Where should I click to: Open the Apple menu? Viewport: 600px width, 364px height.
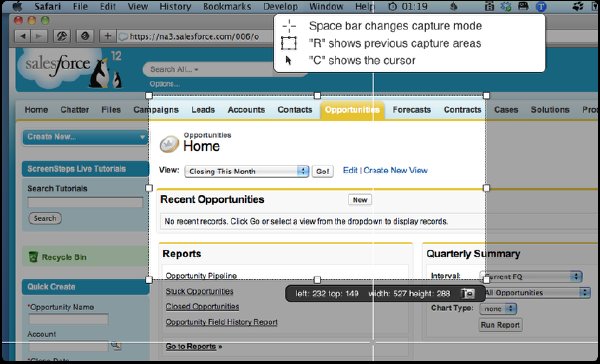click(x=17, y=6)
